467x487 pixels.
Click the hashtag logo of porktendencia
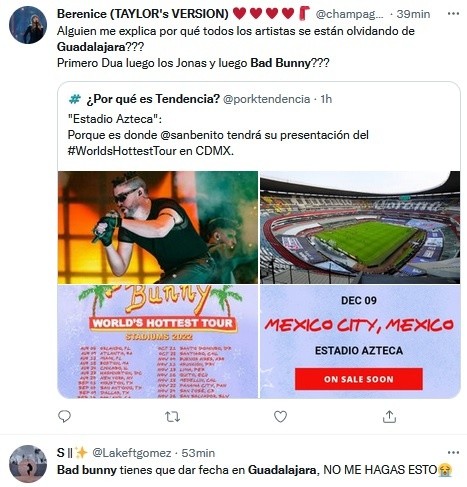click(x=75, y=99)
